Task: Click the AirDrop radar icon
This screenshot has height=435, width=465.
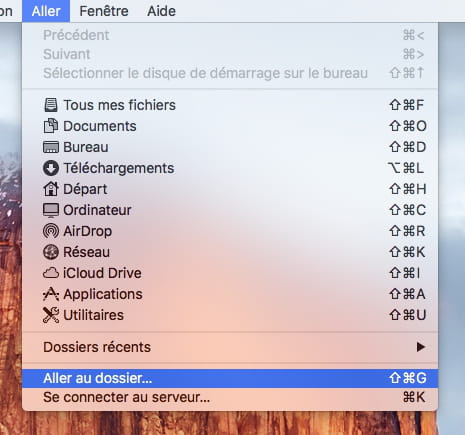Action: 51,231
